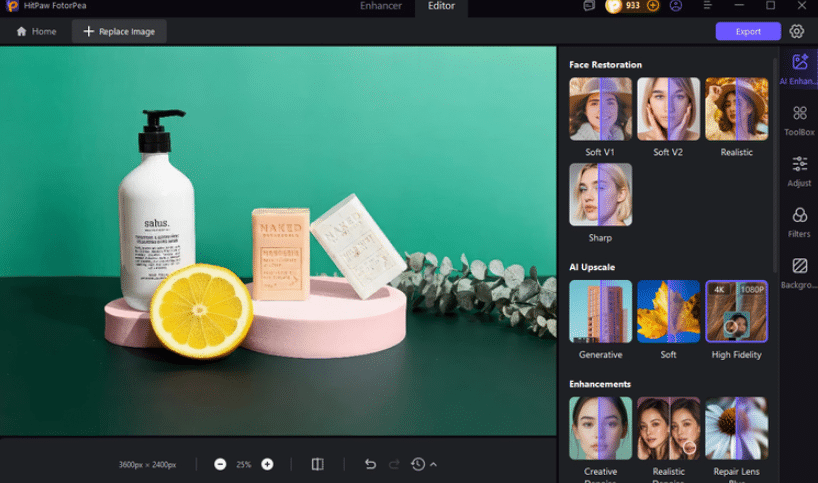818x483 pixels.
Task: Open the ToolBox panel
Action: click(x=799, y=120)
